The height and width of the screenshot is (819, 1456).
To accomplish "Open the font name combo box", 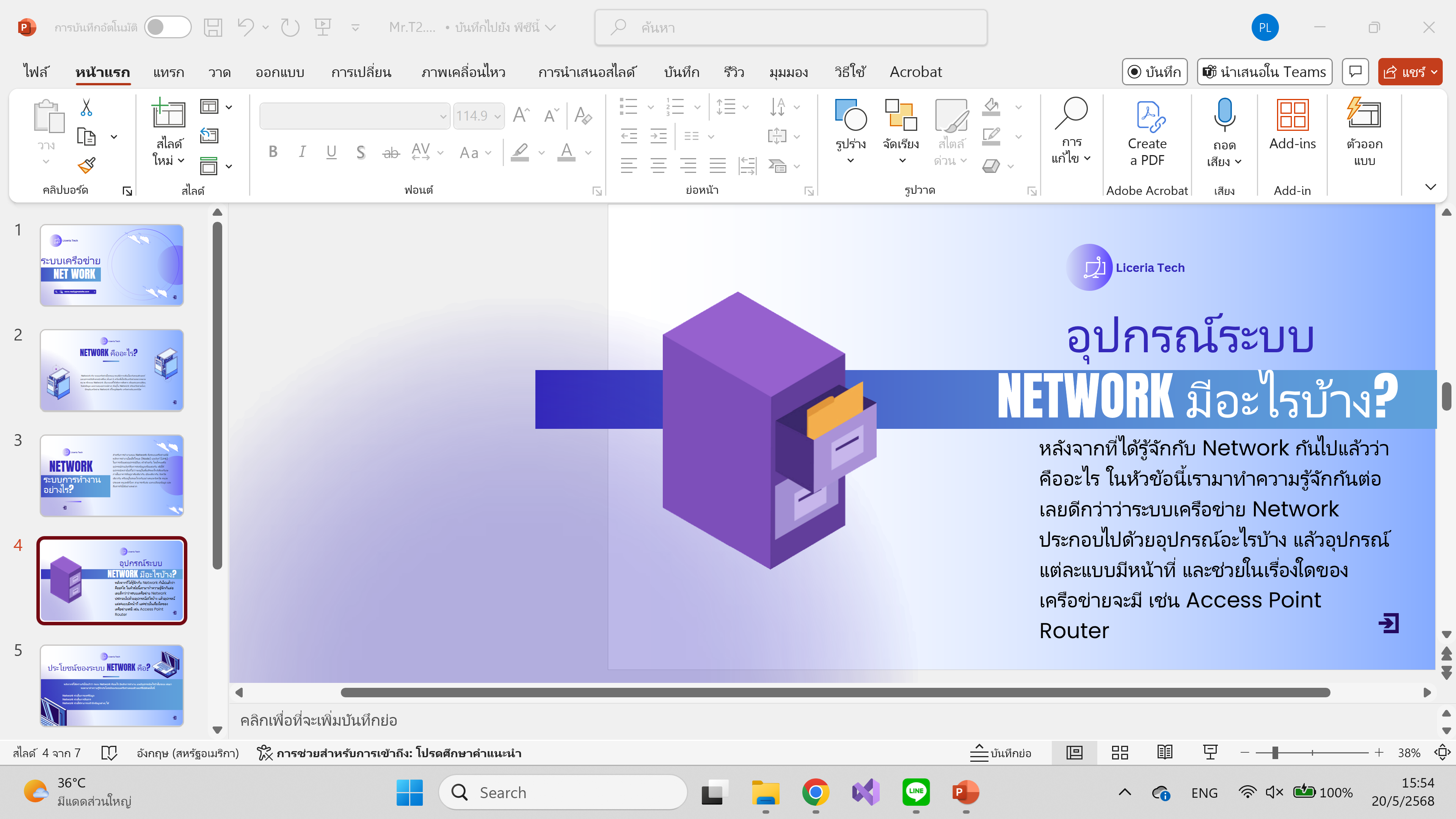I will point(355,116).
